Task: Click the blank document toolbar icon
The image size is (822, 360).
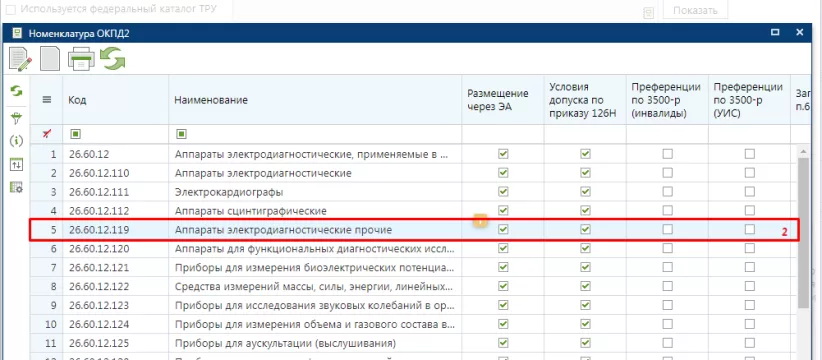Action: 50,59
